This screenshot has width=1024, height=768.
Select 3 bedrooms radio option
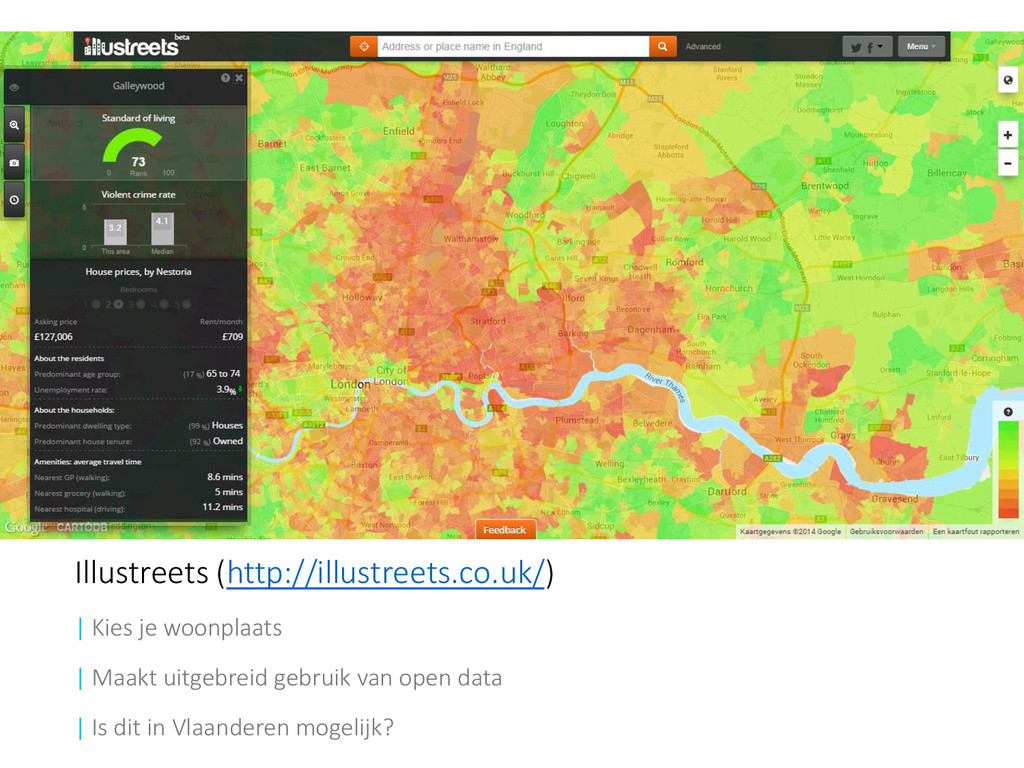[x=141, y=304]
